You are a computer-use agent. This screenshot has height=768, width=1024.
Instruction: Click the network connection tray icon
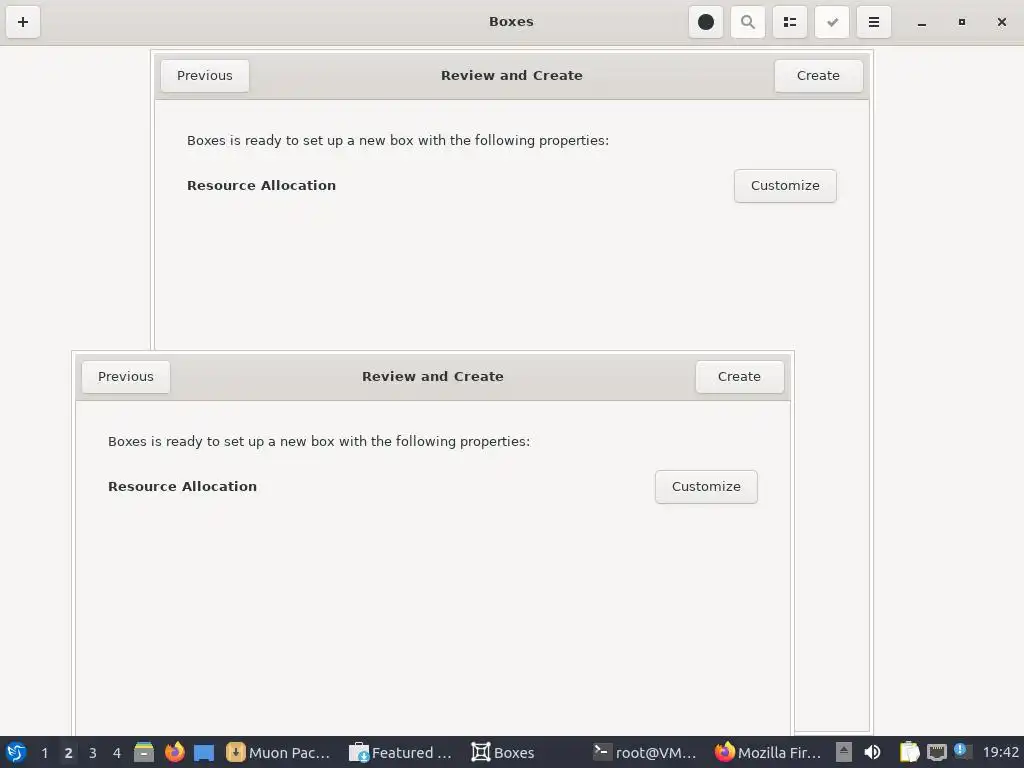point(936,752)
